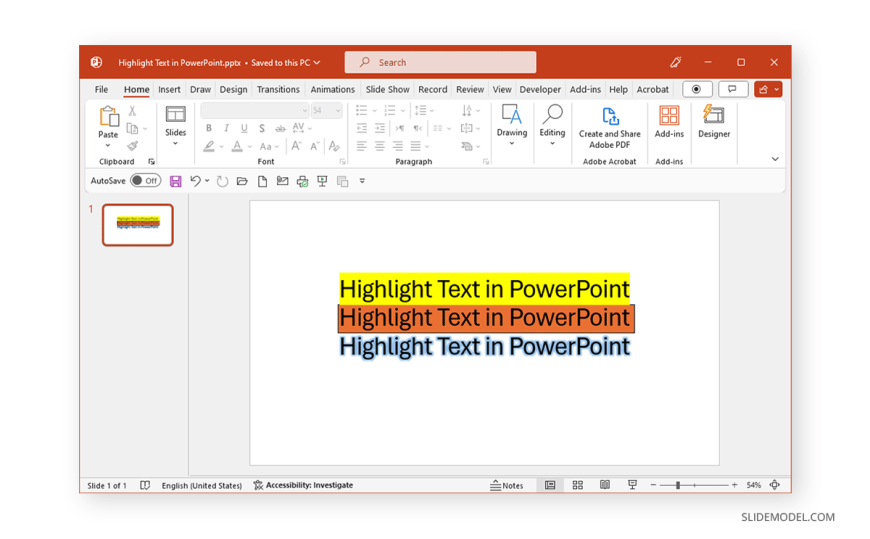870x539 pixels.
Task: Click Fit slide to current window icon
Action: pyautogui.click(x=775, y=485)
